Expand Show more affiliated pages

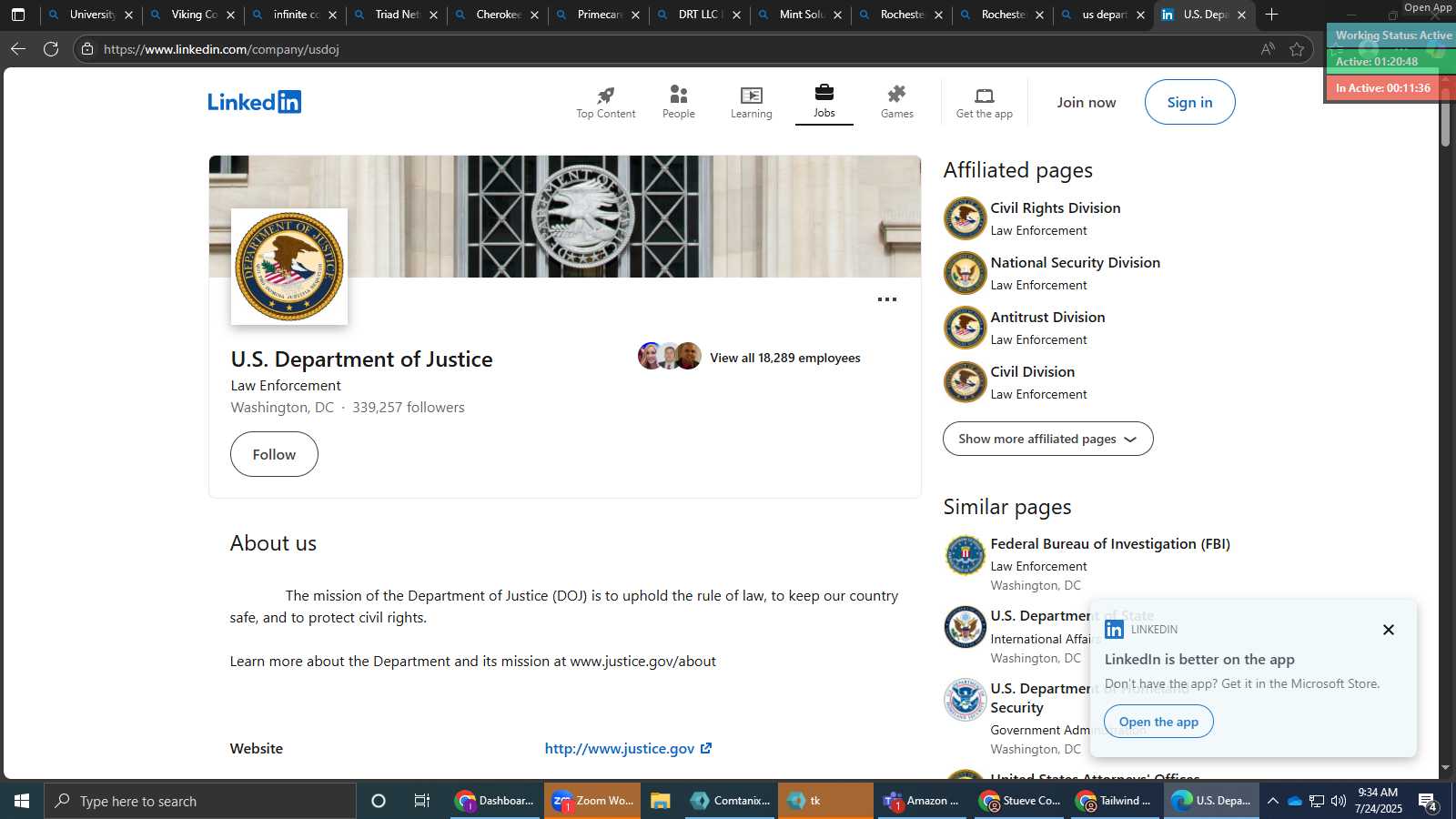pyautogui.click(x=1047, y=439)
